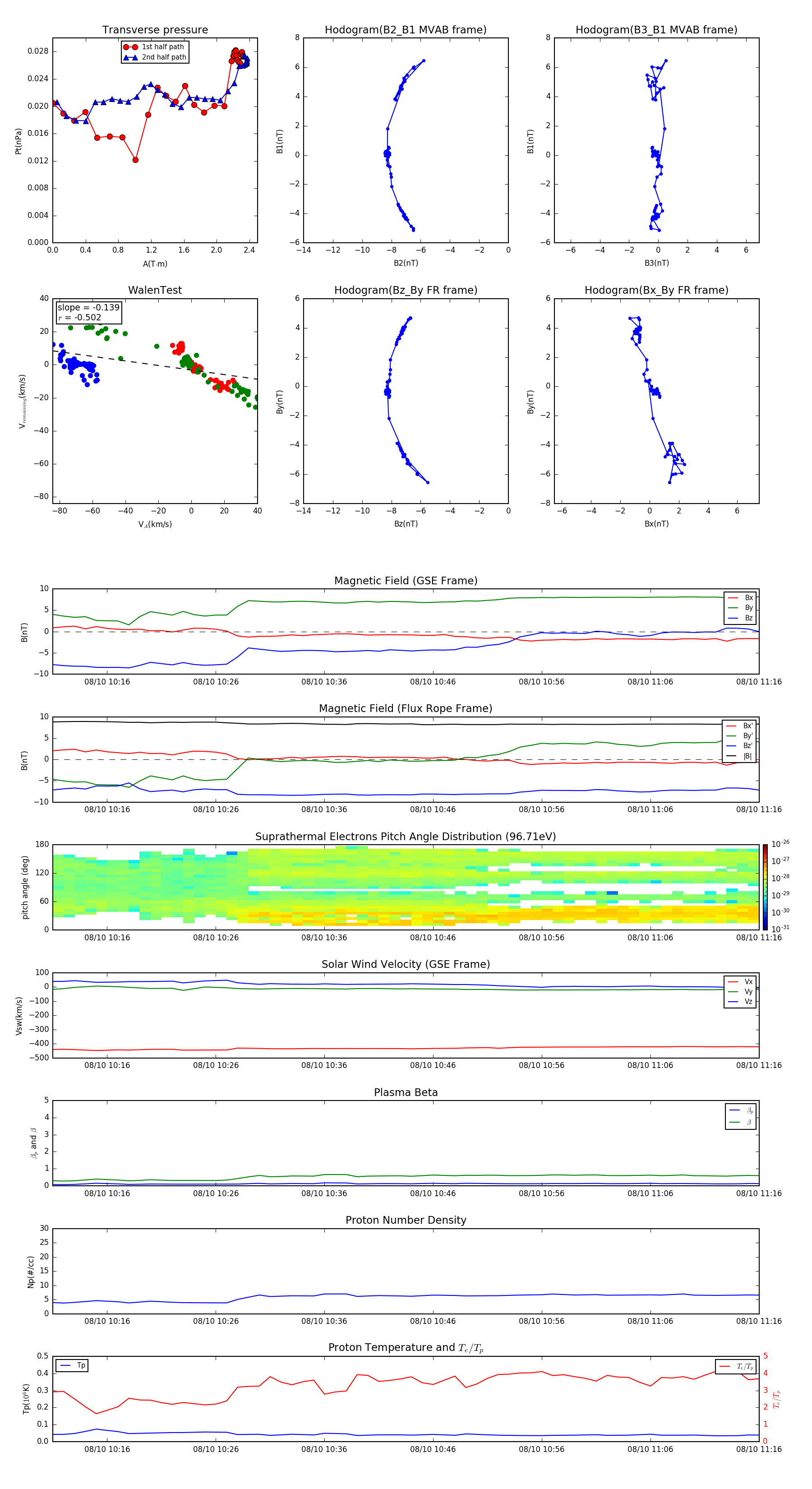Click the 'B2(nT)' x-axis label
This screenshot has height=1489, width=812.
[x=406, y=263]
